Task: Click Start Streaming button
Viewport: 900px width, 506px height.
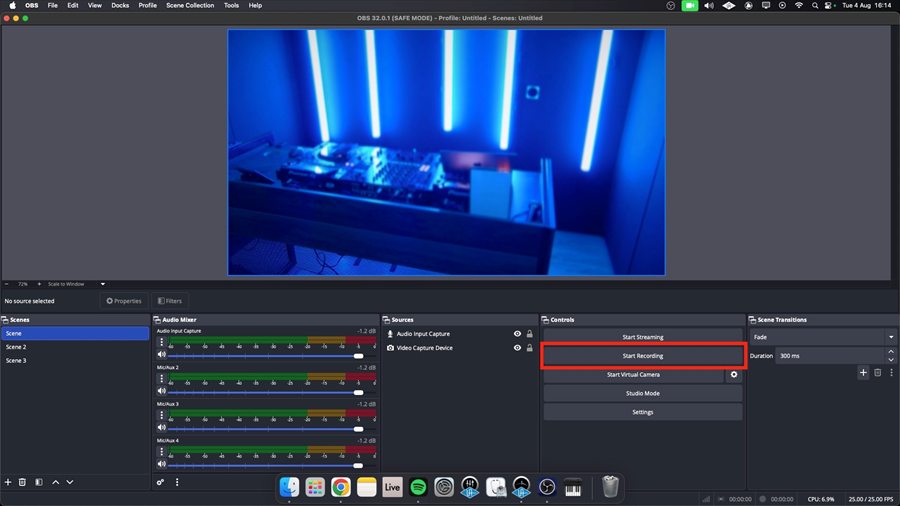Action: click(643, 337)
